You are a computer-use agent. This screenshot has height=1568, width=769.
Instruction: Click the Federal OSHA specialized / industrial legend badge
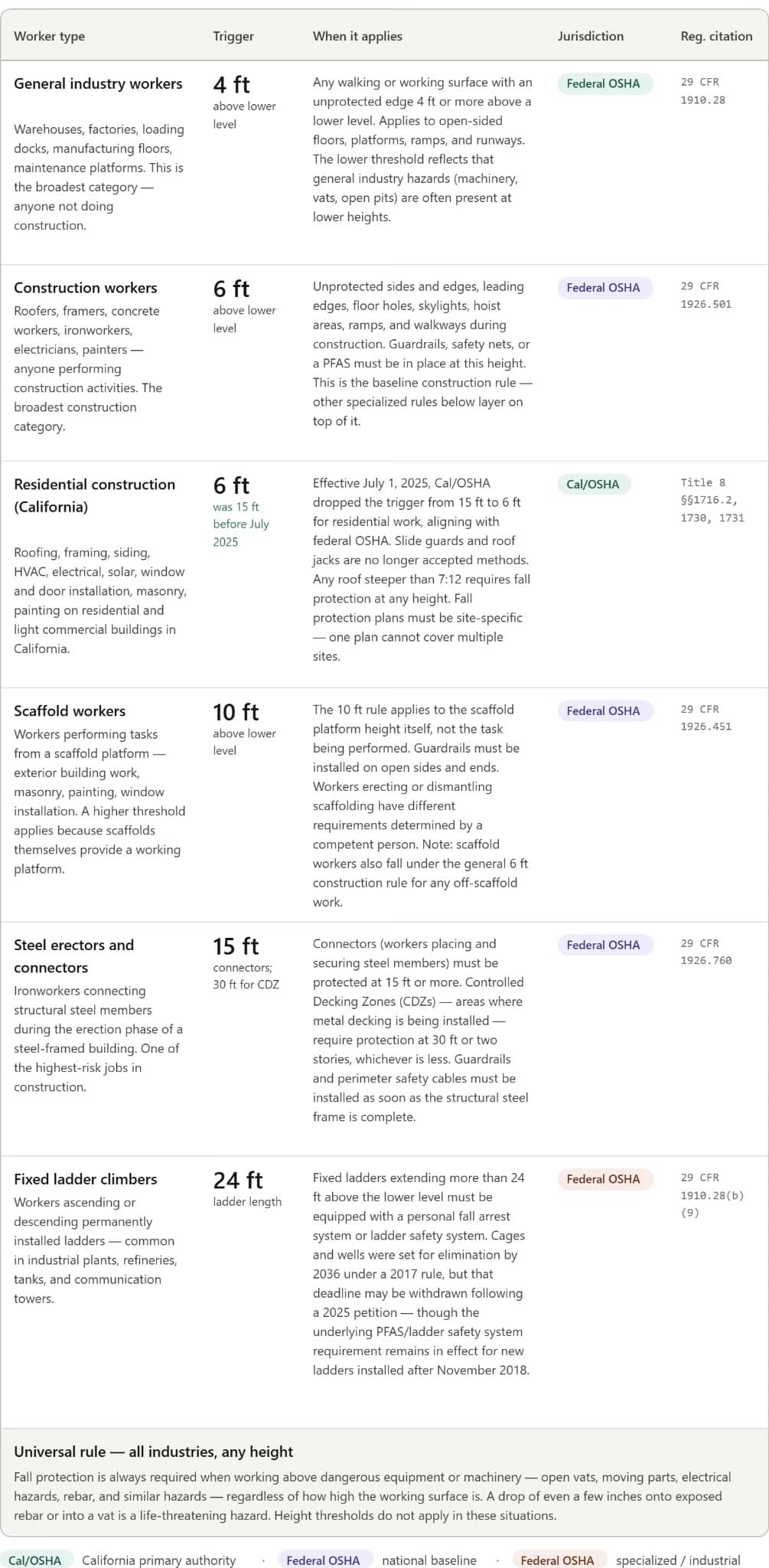tap(559, 1560)
